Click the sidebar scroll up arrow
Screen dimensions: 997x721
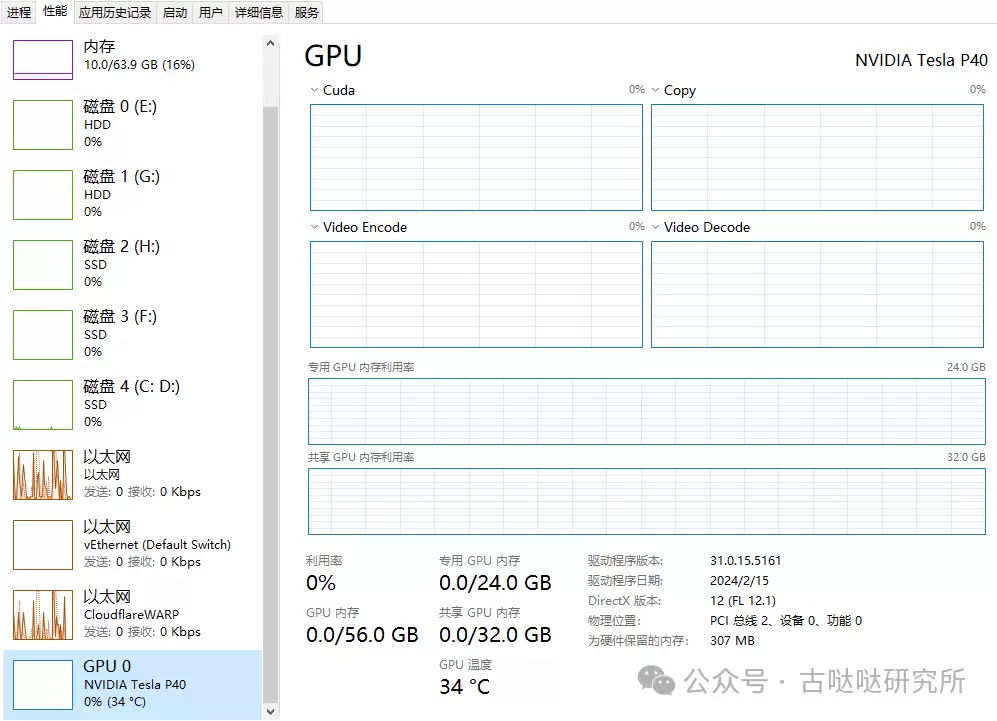pos(270,43)
